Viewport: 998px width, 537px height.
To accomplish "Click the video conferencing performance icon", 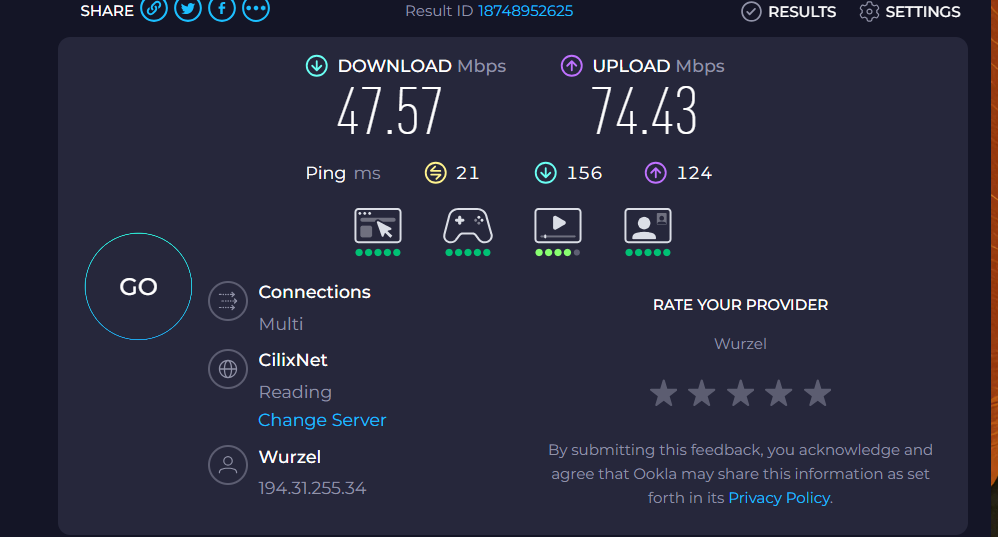I will [x=648, y=226].
